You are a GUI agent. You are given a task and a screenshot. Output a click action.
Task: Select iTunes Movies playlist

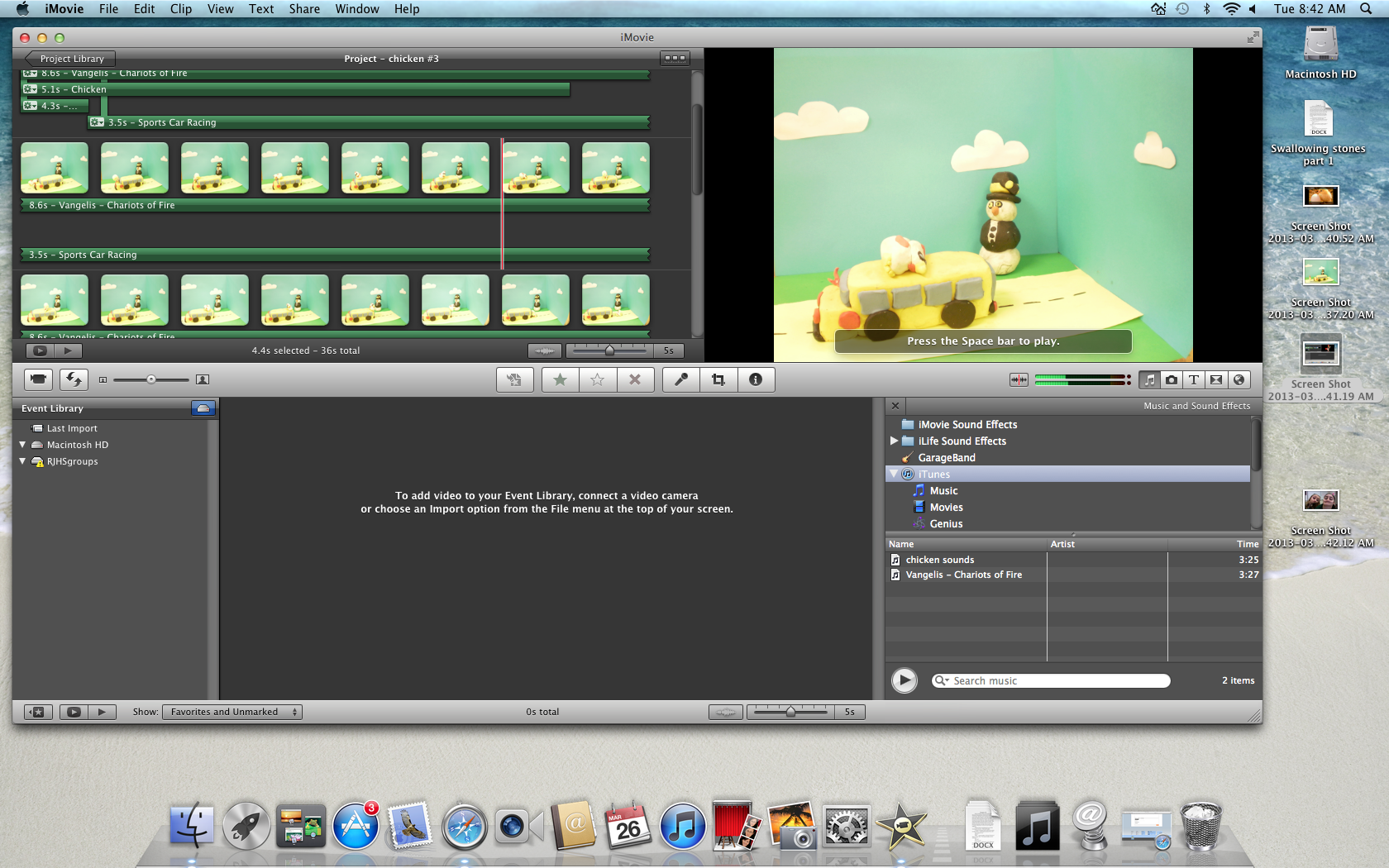pos(946,507)
